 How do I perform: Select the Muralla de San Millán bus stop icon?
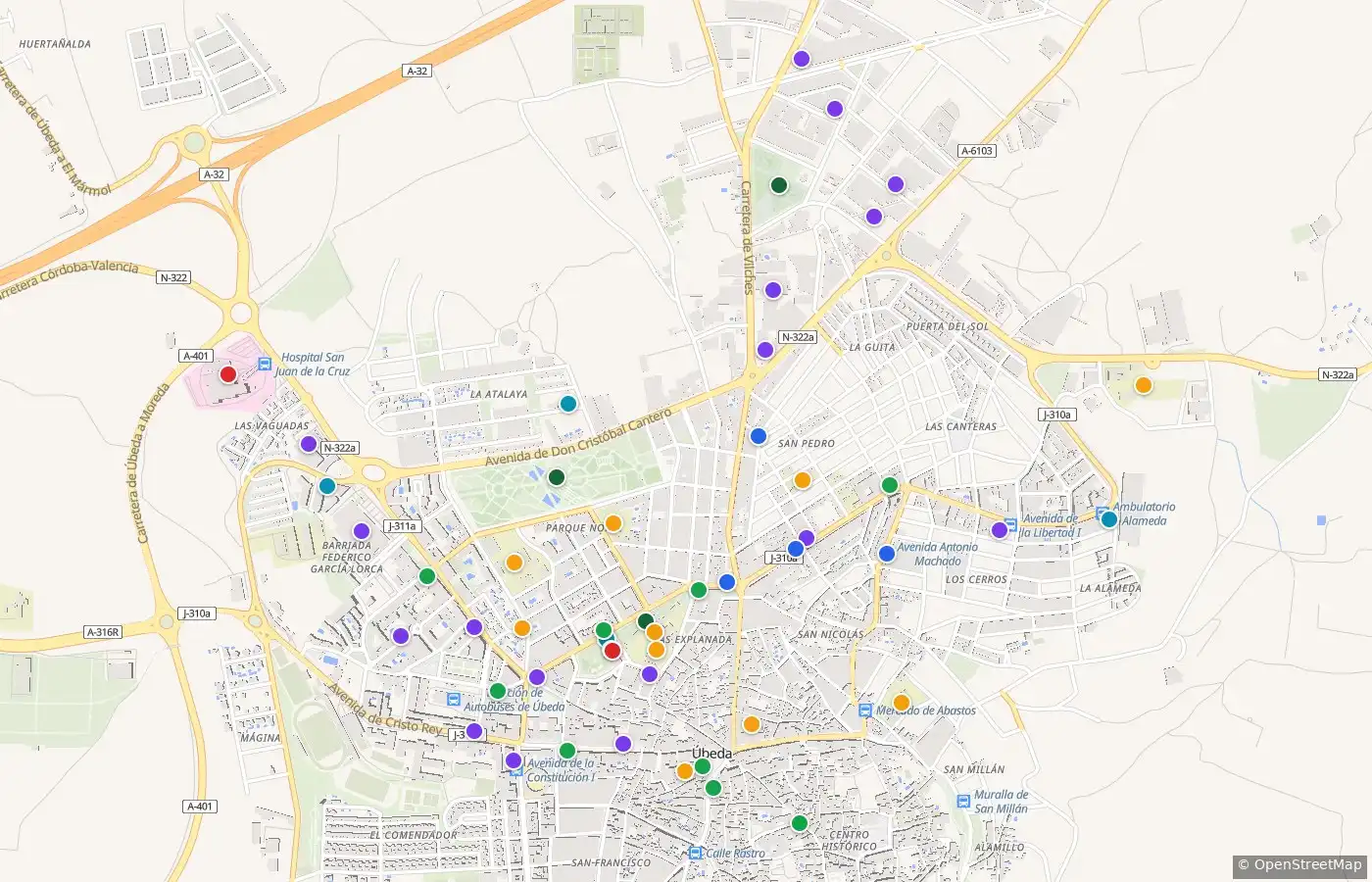(x=963, y=802)
